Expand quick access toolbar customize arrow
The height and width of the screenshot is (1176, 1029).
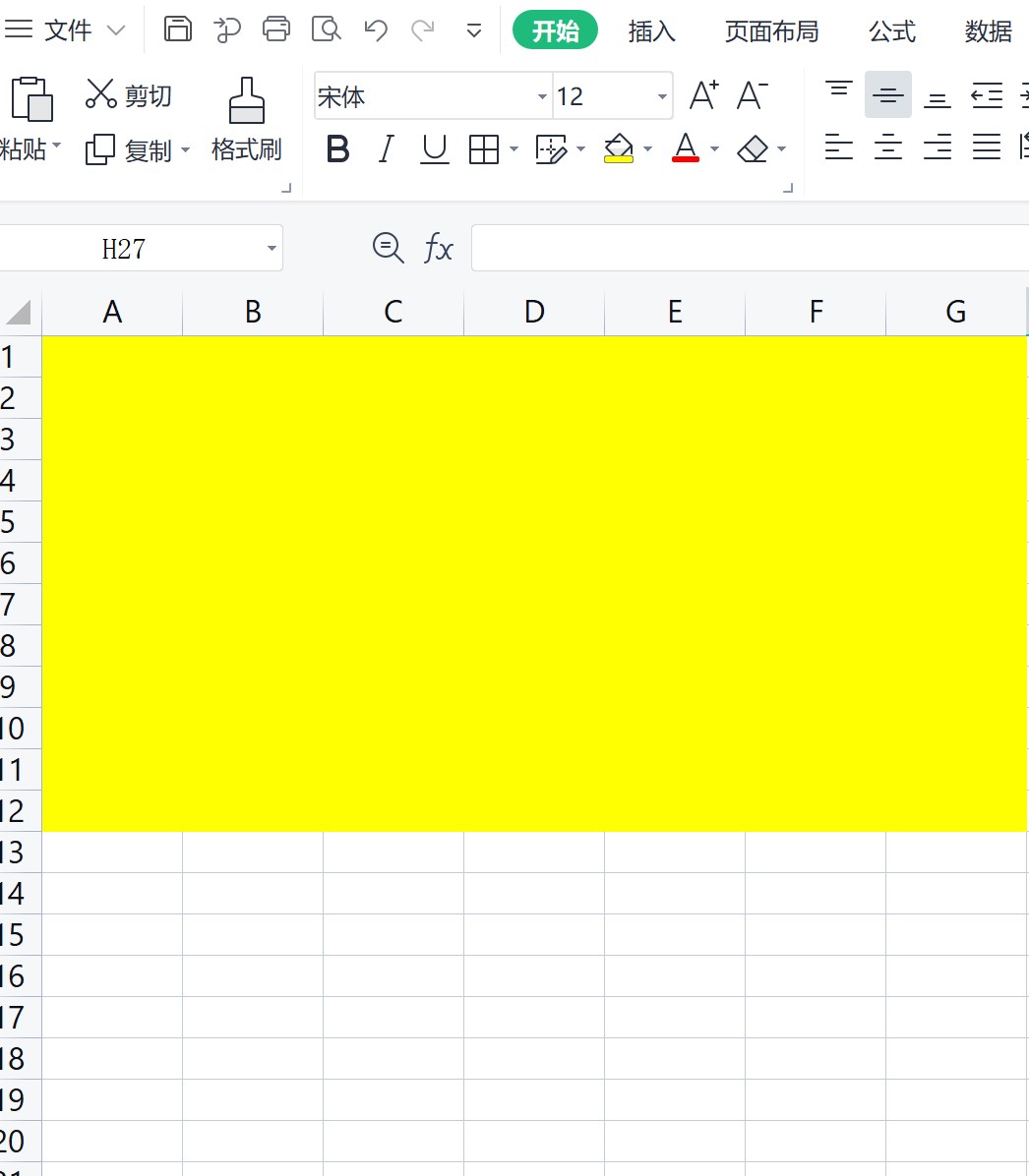(473, 30)
